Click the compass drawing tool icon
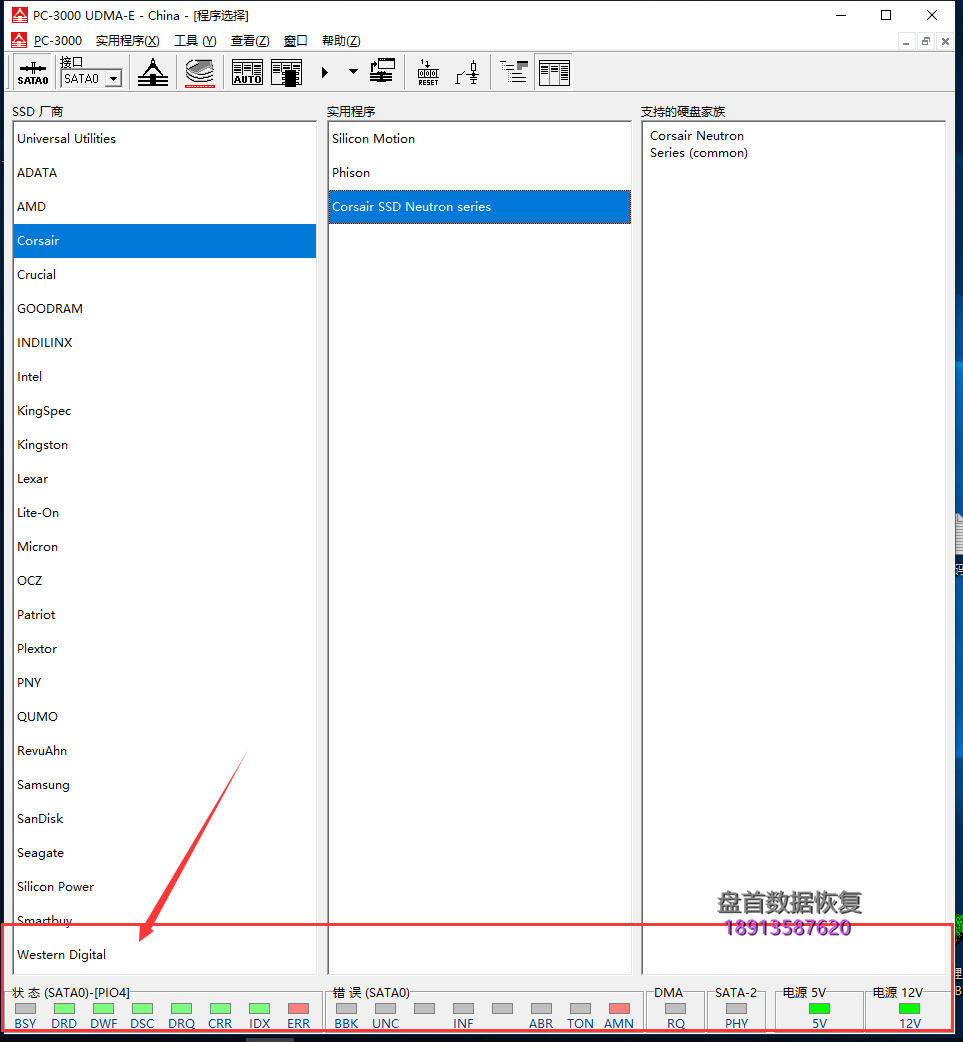 click(x=153, y=72)
